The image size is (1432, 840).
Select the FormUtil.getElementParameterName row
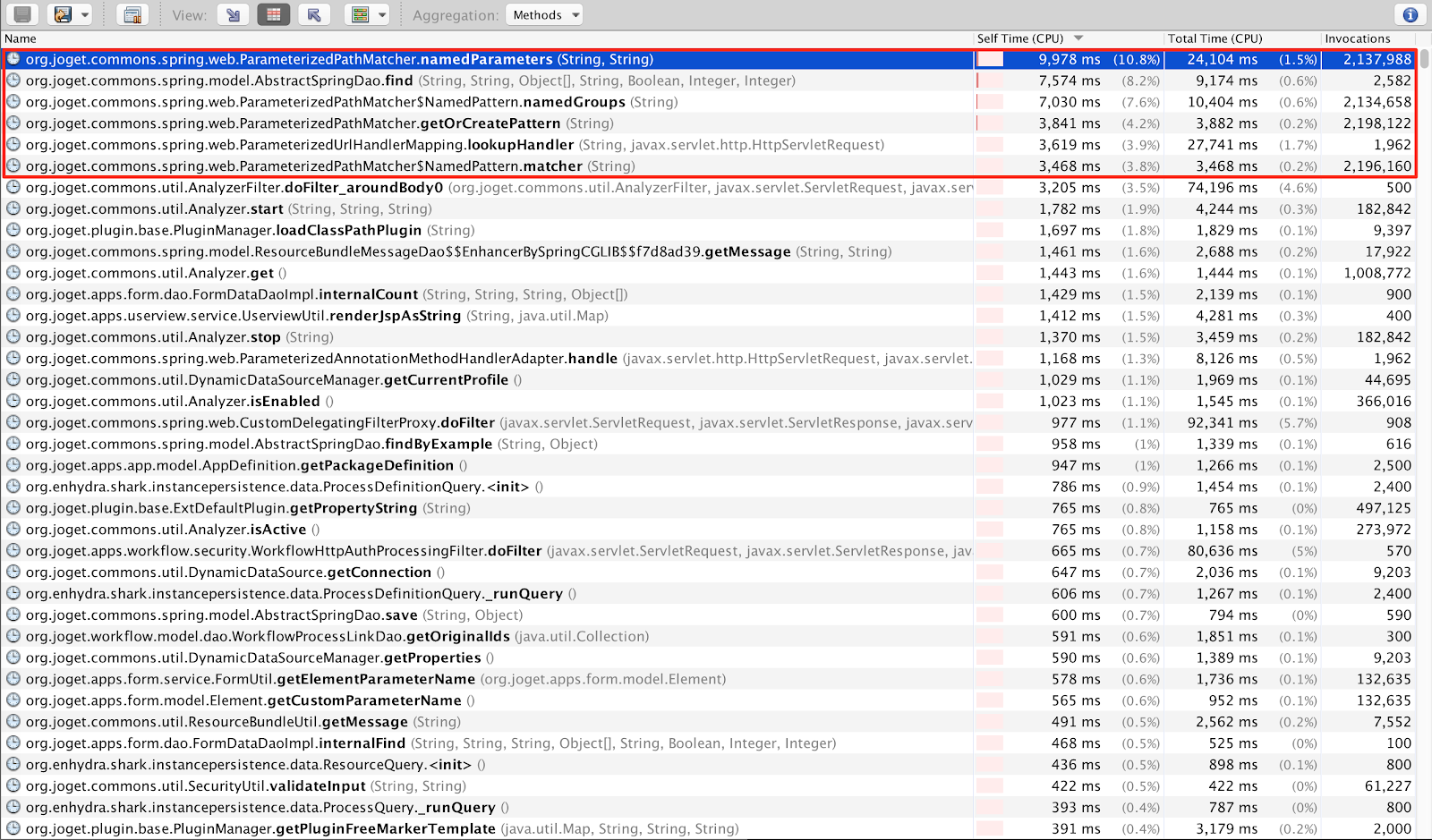[x=709, y=679]
